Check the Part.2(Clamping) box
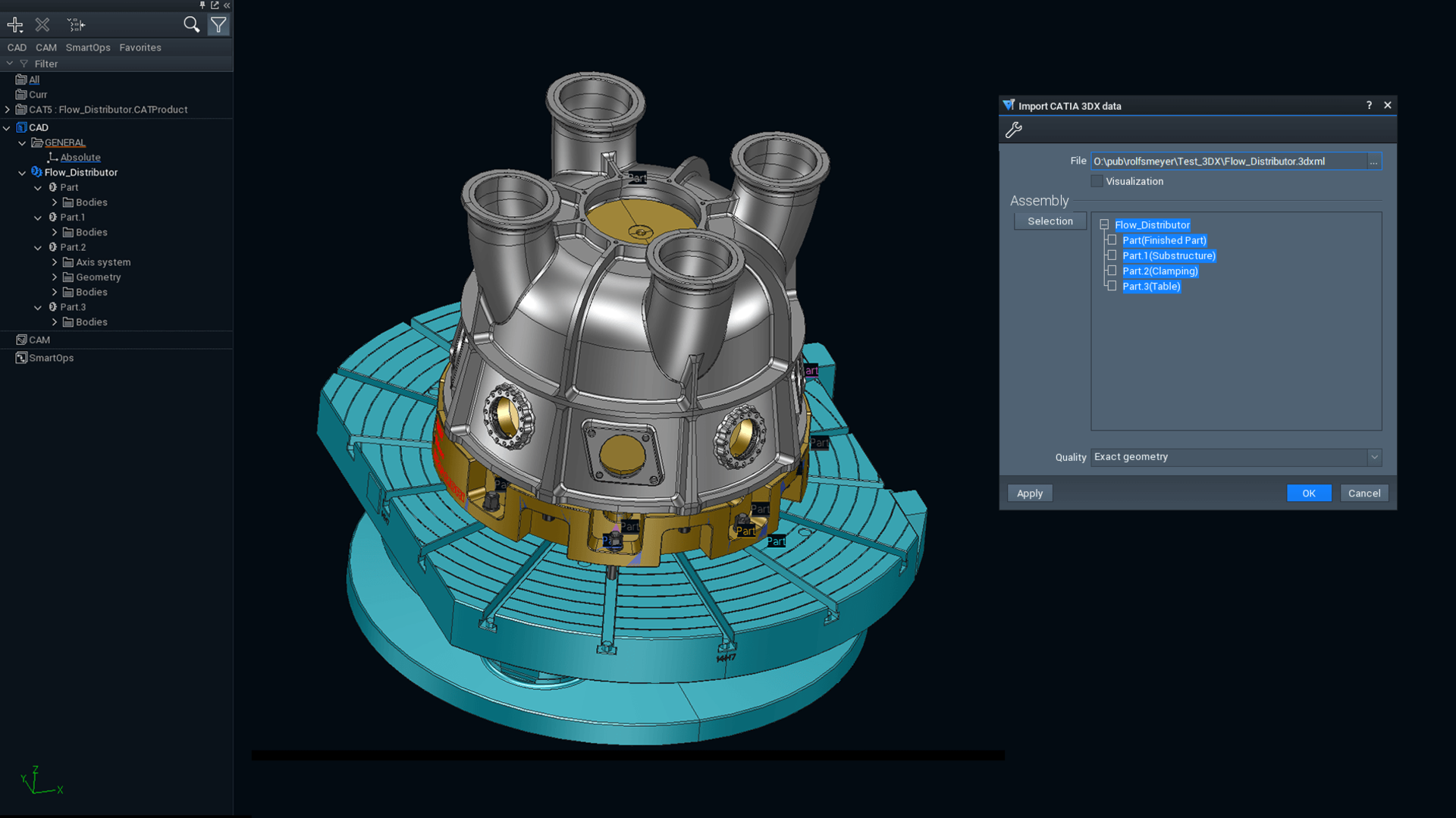 point(1112,271)
